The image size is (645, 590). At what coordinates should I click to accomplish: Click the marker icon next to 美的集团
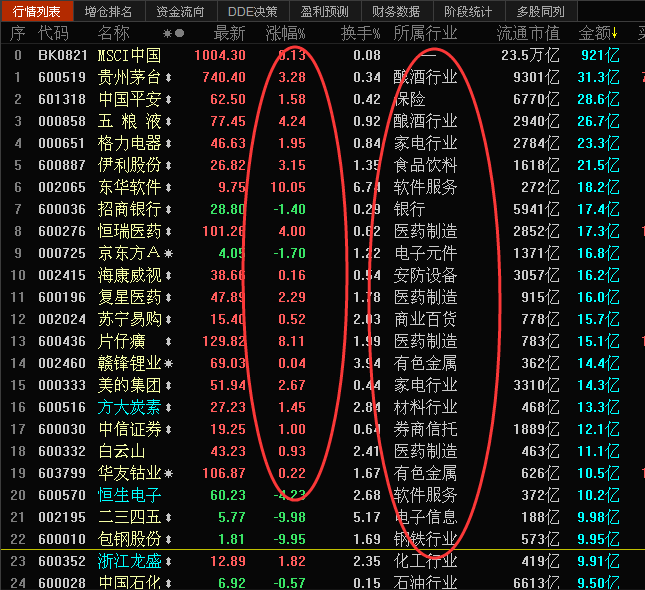pyautogui.click(x=168, y=386)
